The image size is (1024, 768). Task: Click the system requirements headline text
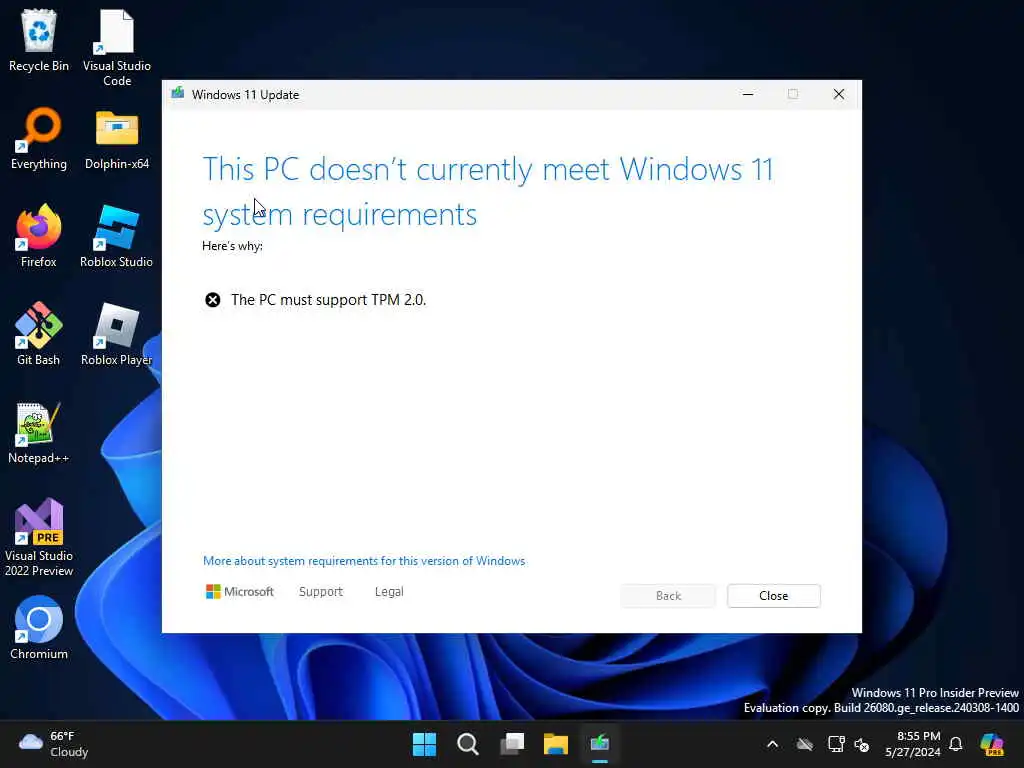[487, 191]
